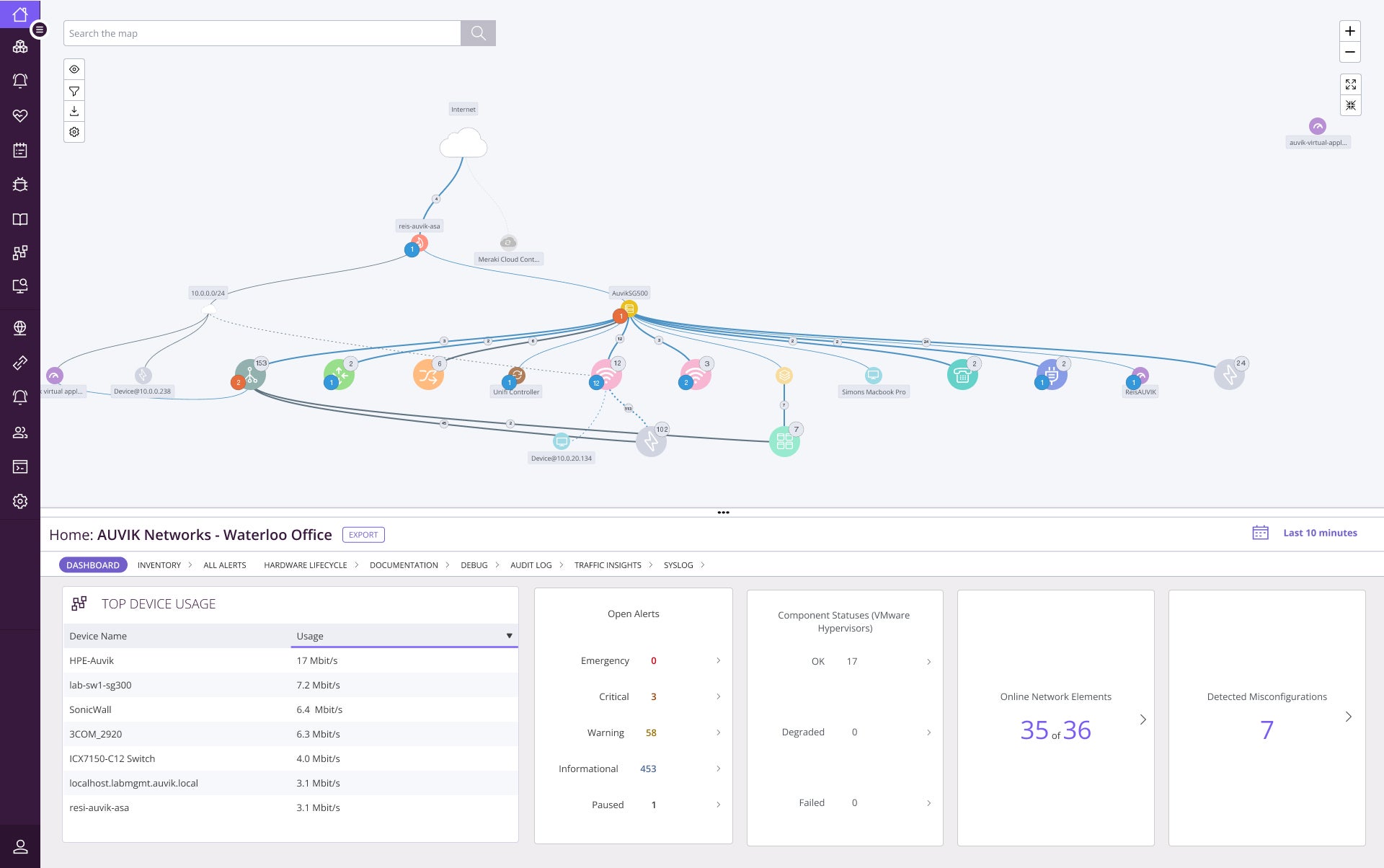
Task: Select the Simons Macbook Pro node
Action: [x=874, y=375]
